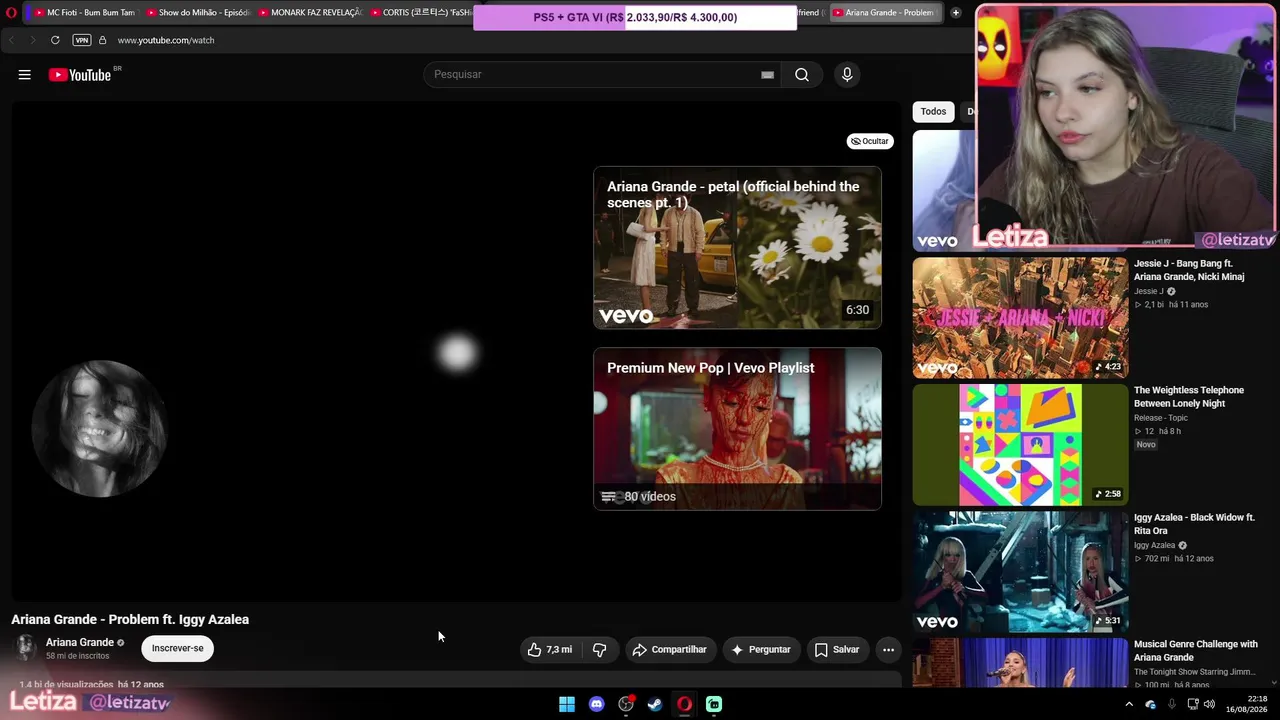Open the Windows Start menu

[567, 704]
